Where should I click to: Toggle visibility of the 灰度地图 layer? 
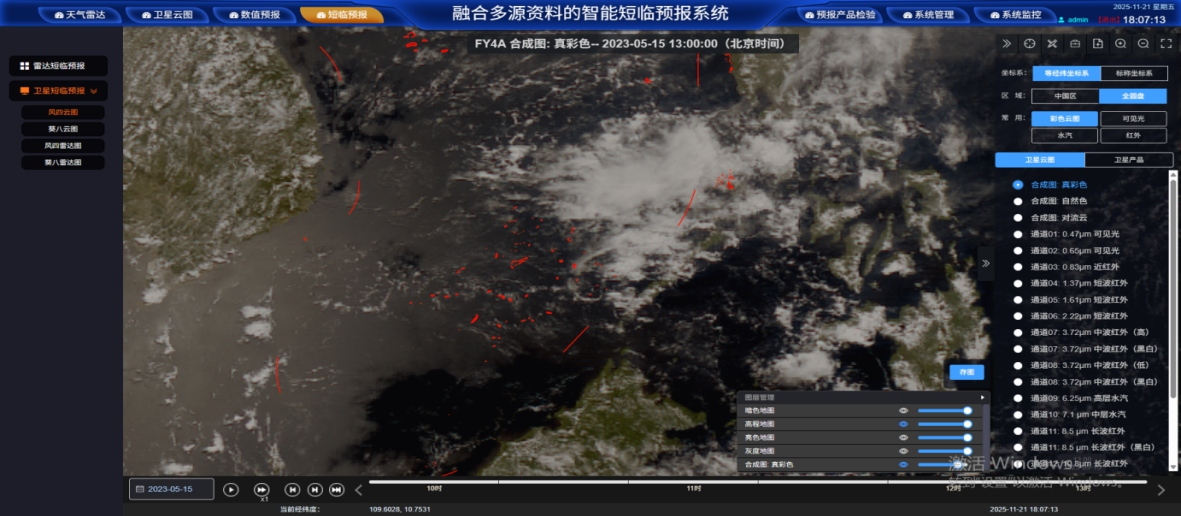(x=903, y=450)
